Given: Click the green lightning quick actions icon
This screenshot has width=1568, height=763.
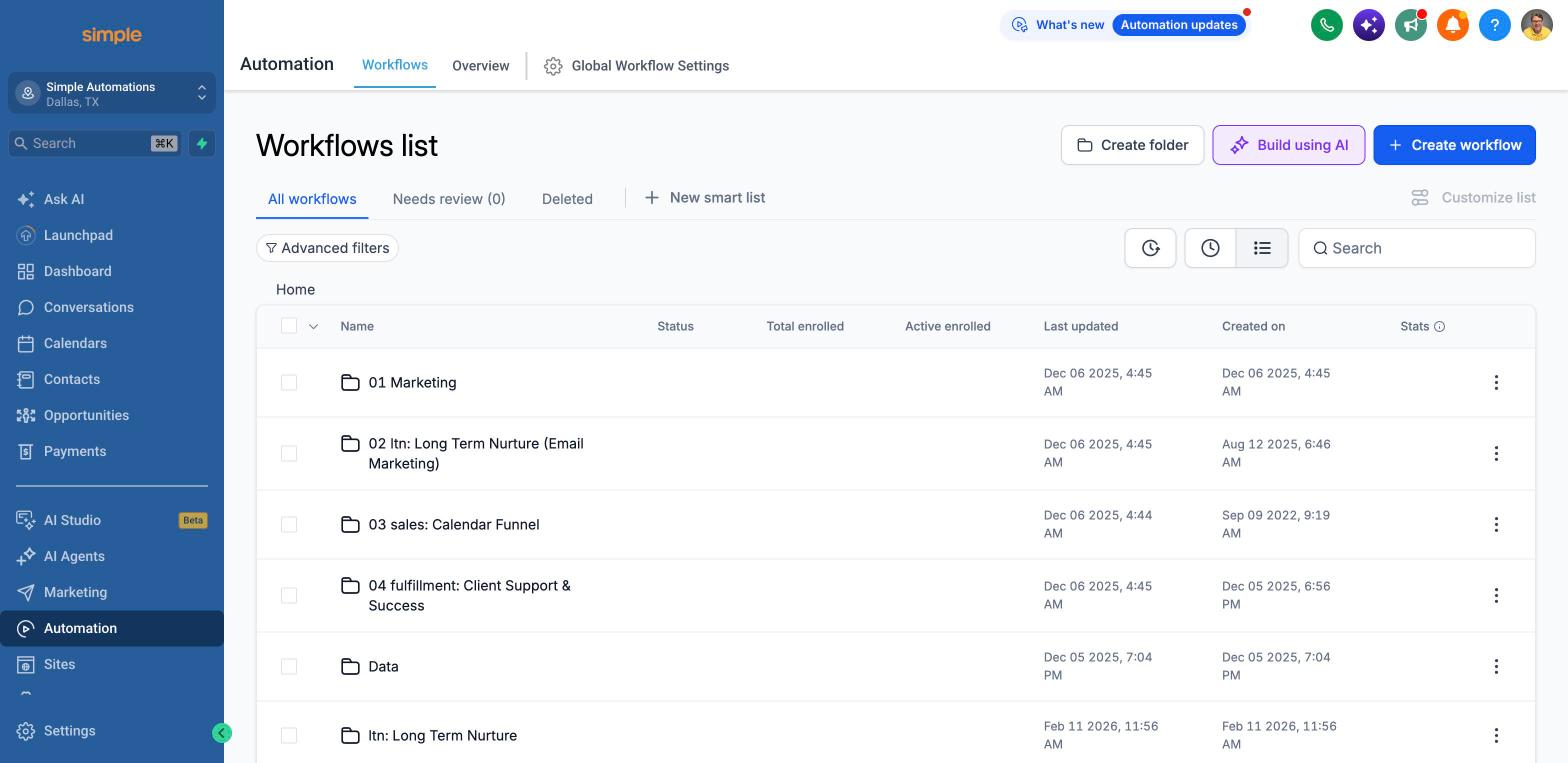Looking at the screenshot, I should [x=202, y=143].
